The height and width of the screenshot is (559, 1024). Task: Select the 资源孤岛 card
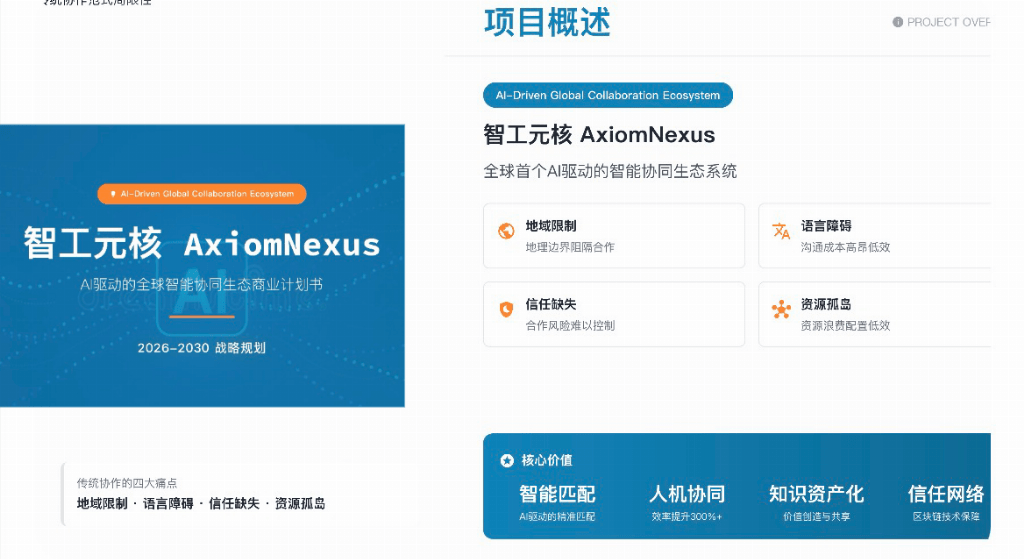pos(874,314)
